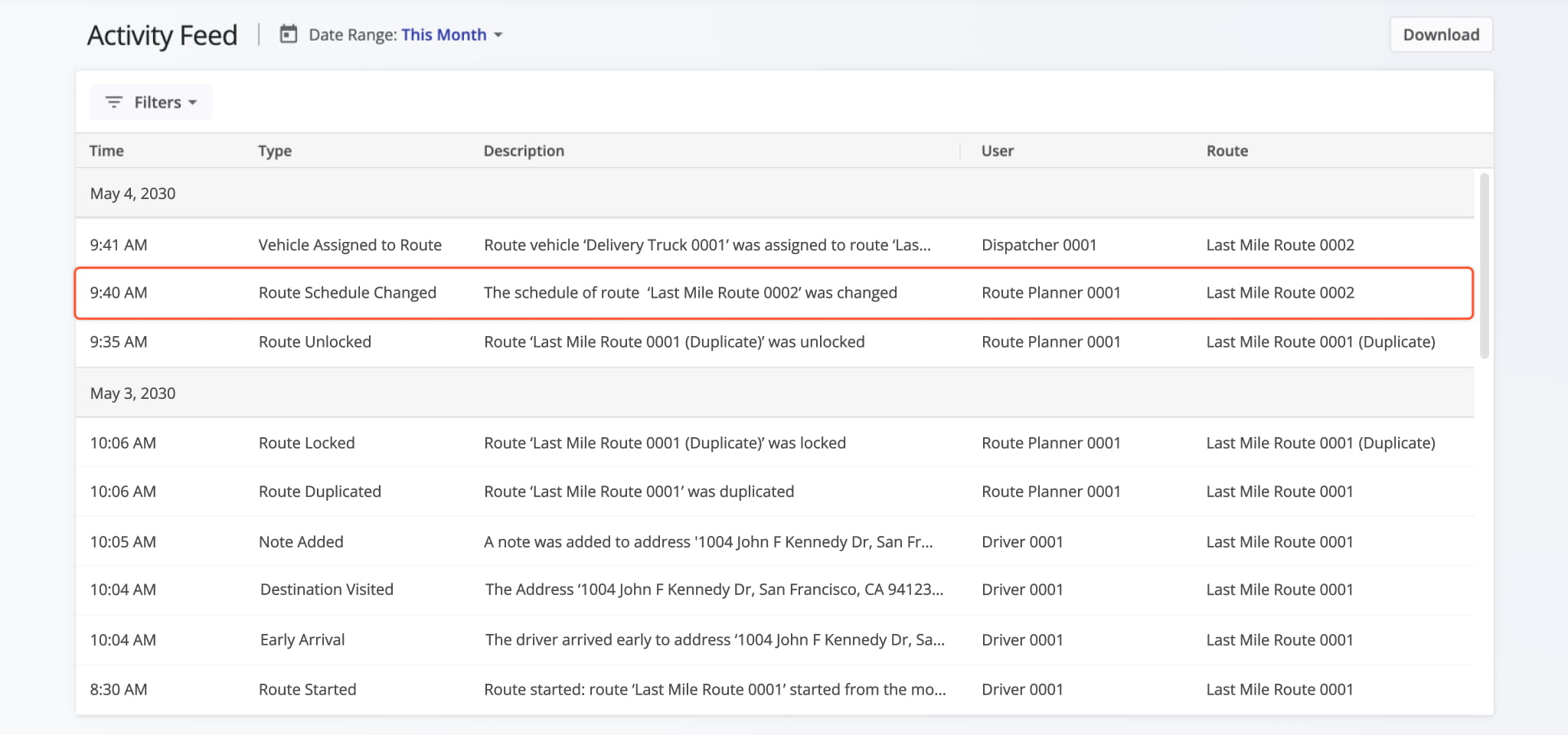Click Last Mile Route 0002 in the 9:40 AM row
Screen dimensions: 1568x735
(1280, 292)
